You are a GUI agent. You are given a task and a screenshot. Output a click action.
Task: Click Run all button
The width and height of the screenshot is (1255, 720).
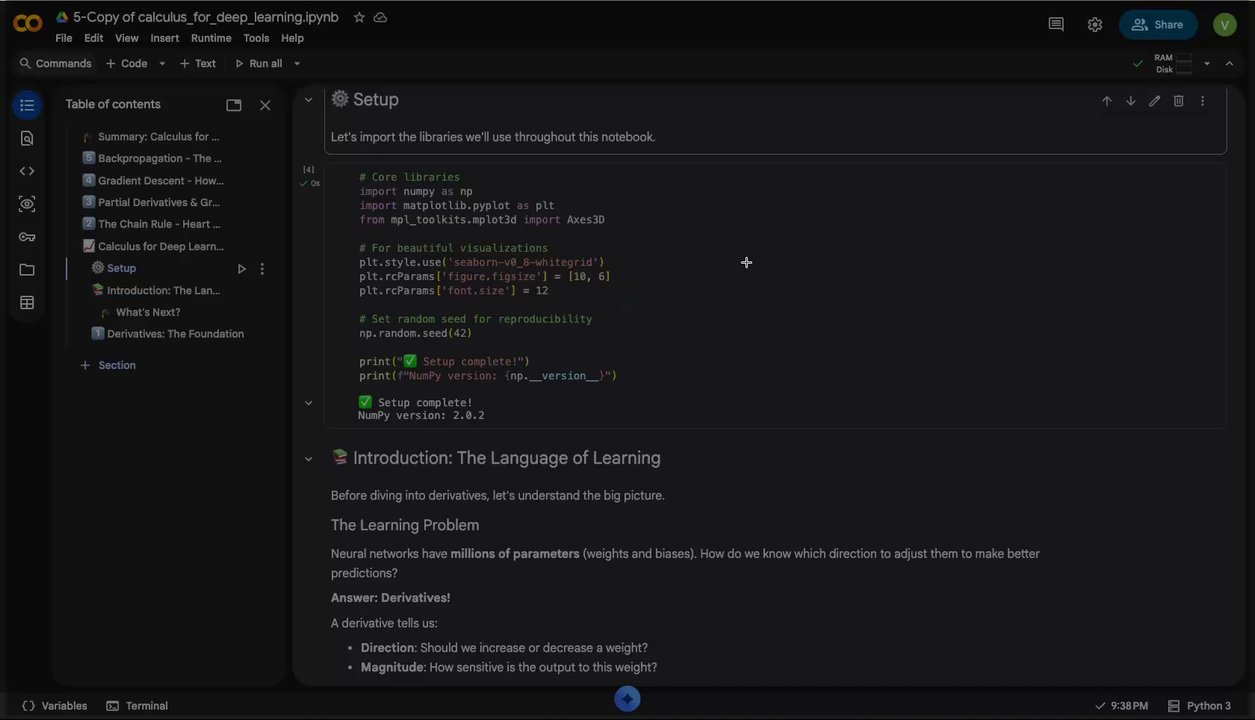click(x=258, y=64)
